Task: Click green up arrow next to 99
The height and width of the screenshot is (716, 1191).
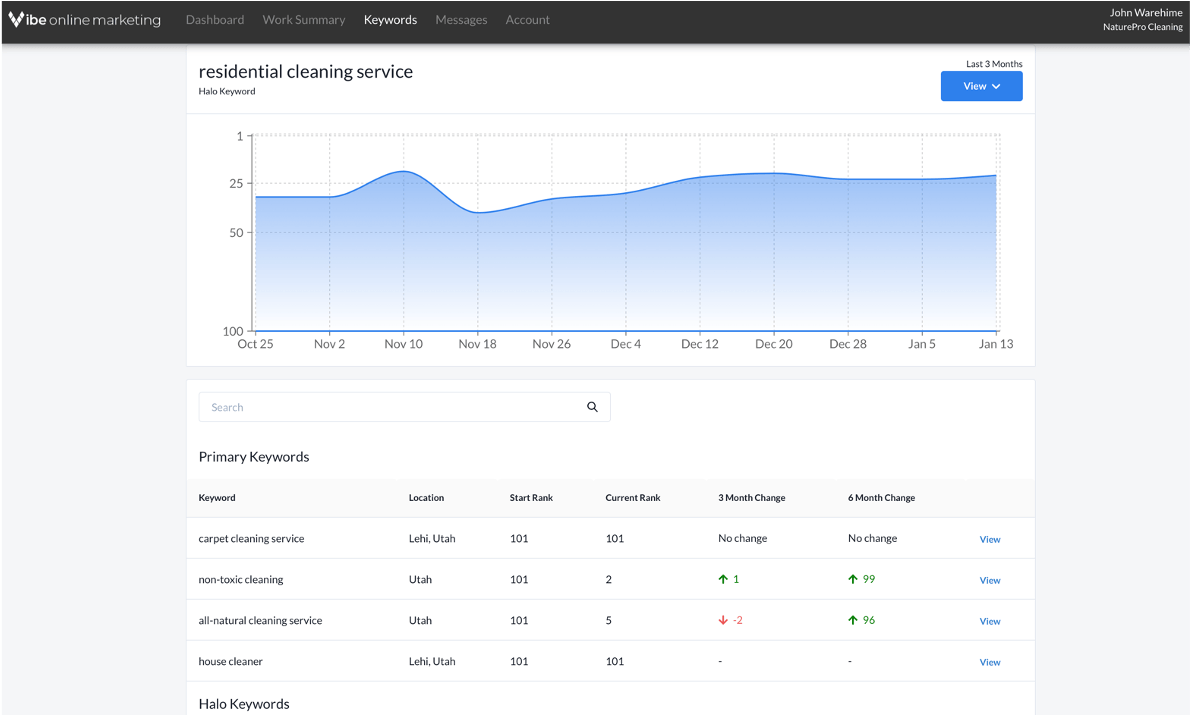Action: point(853,580)
